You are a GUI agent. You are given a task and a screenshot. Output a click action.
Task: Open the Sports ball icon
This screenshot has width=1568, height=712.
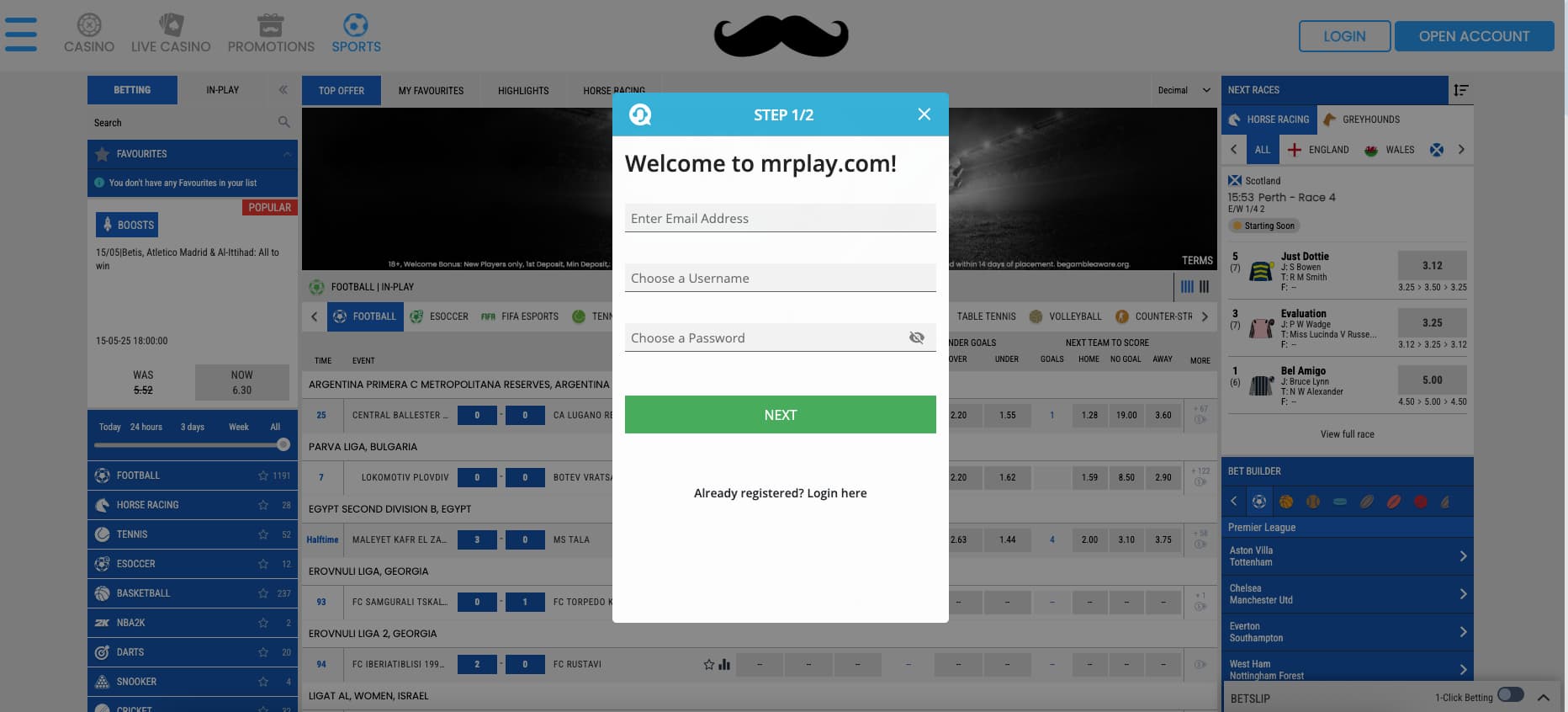coord(356,25)
